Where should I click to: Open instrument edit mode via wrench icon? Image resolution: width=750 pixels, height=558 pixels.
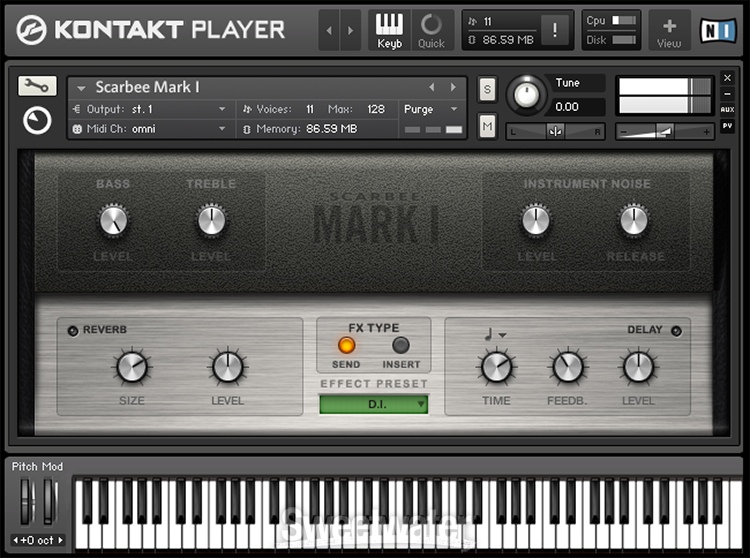pos(37,86)
